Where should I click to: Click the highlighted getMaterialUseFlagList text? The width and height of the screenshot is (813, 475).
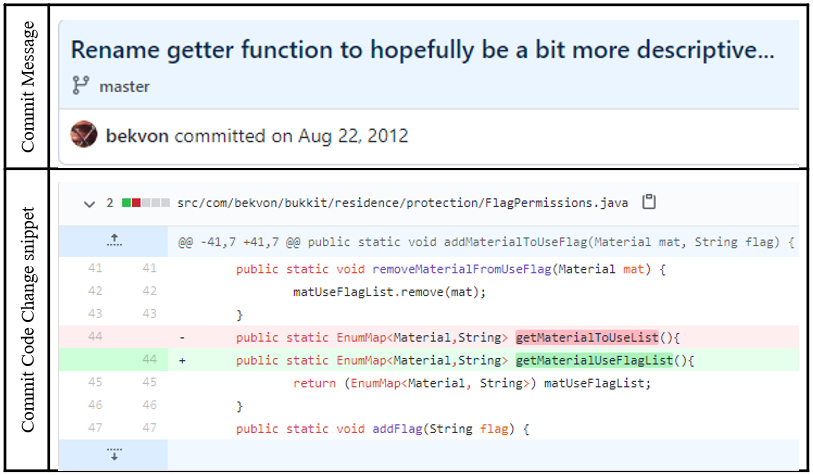click(x=594, y=360)
